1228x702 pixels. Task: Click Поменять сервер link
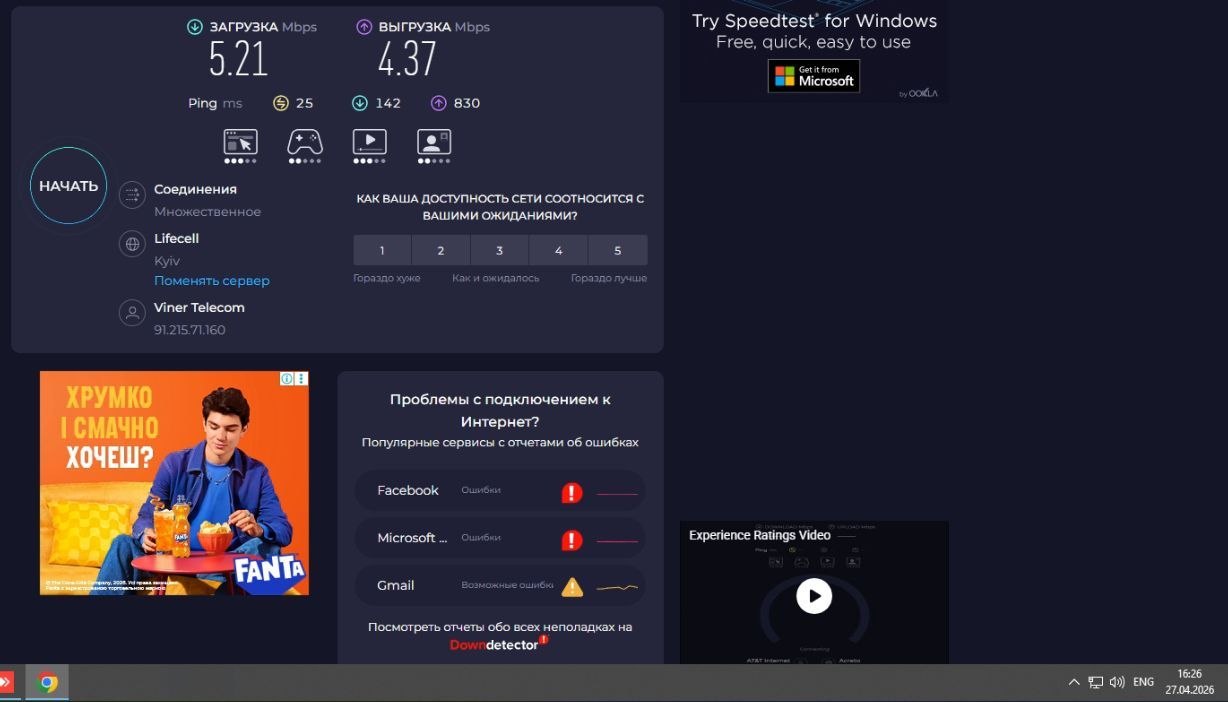click(212, 281)
